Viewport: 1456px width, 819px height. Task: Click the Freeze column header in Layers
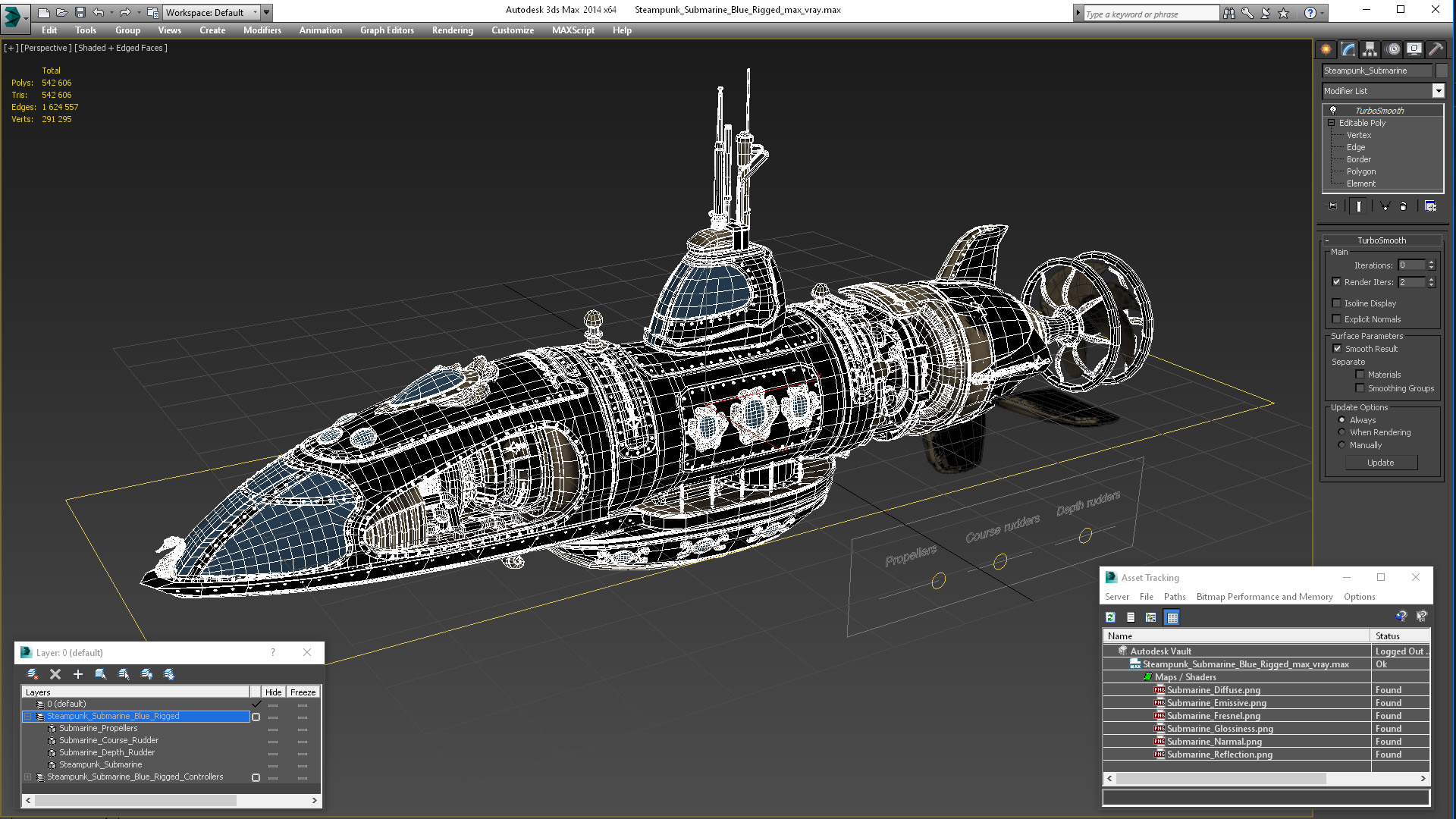(303, 692)
